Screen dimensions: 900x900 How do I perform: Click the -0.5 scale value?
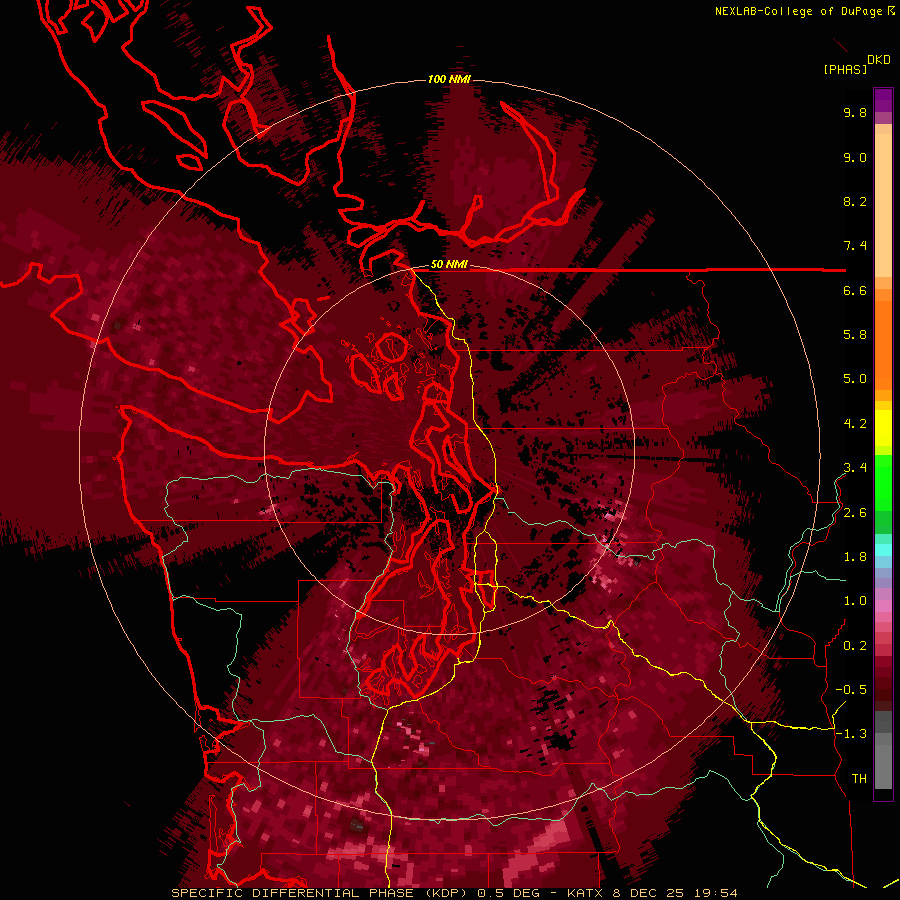tap(851, 690)
